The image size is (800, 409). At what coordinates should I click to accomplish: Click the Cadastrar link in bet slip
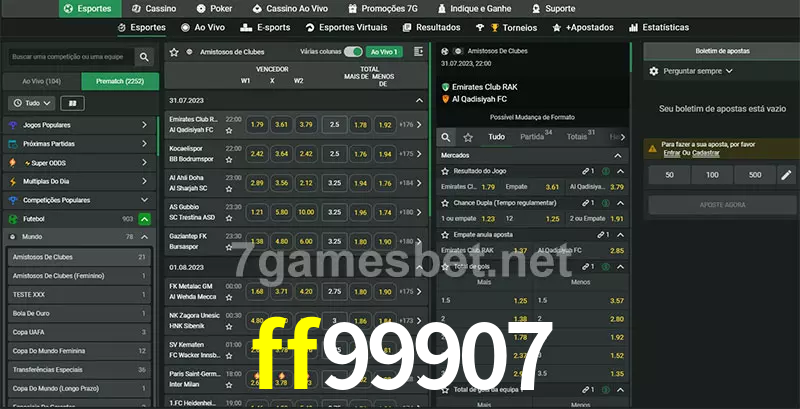pyautogui.click(x=706, y=153)
